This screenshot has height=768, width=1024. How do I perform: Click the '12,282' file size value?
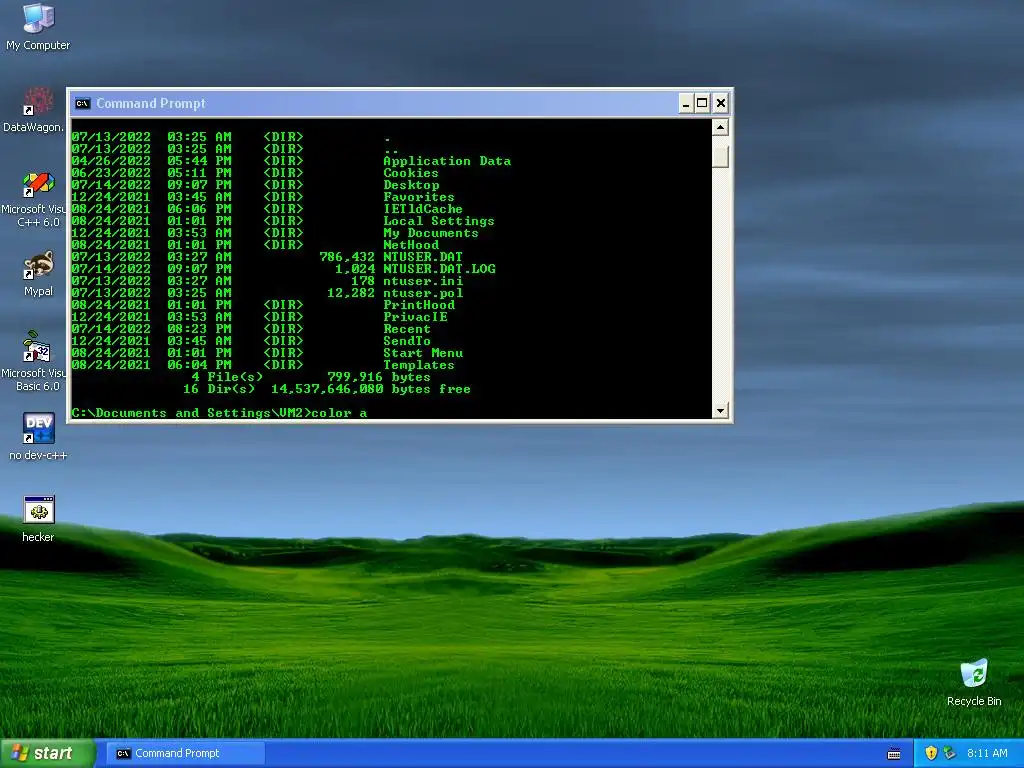[x=351, y=293]
